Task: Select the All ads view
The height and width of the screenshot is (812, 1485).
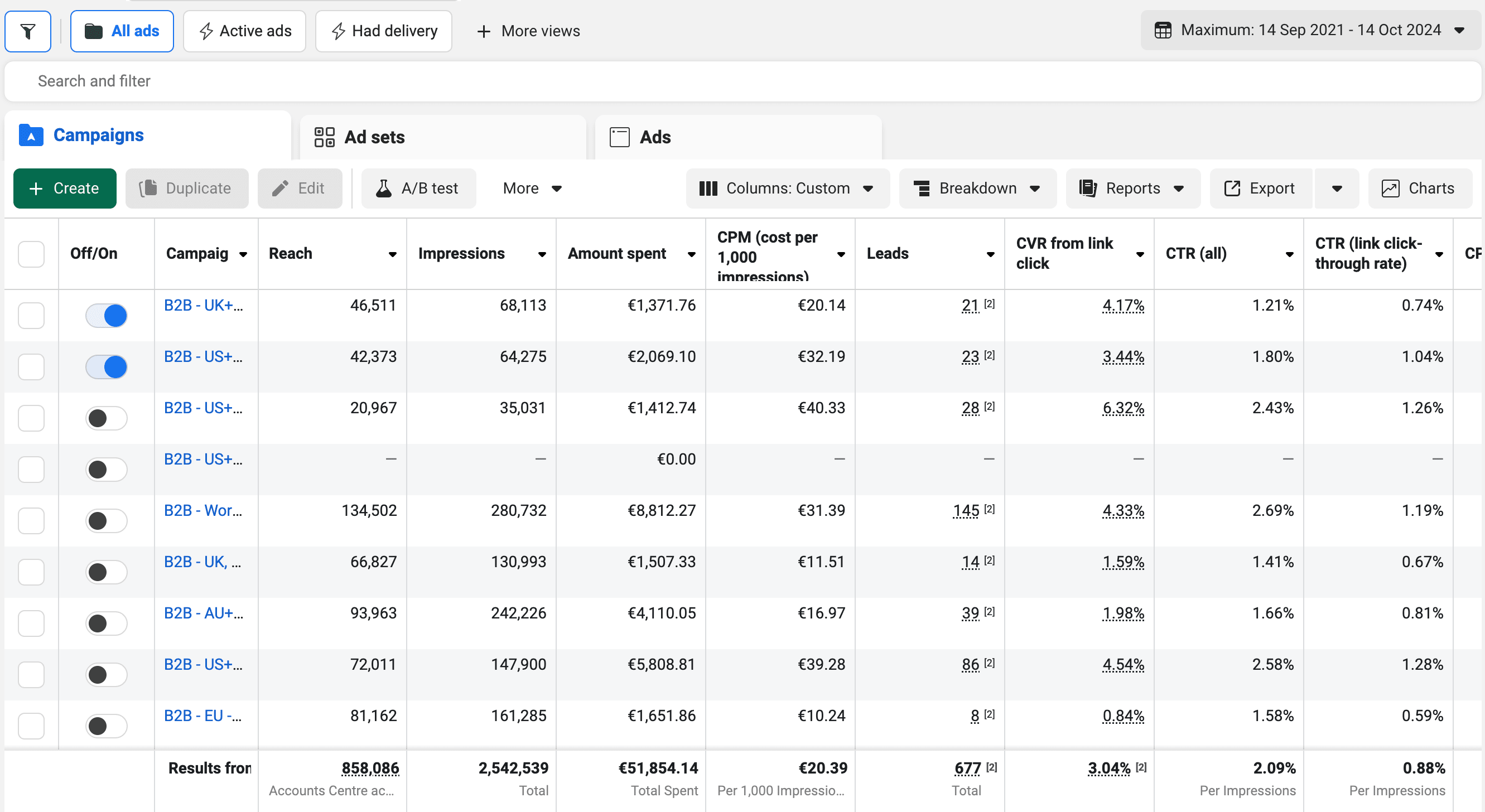Action: (x=122, y=31)
